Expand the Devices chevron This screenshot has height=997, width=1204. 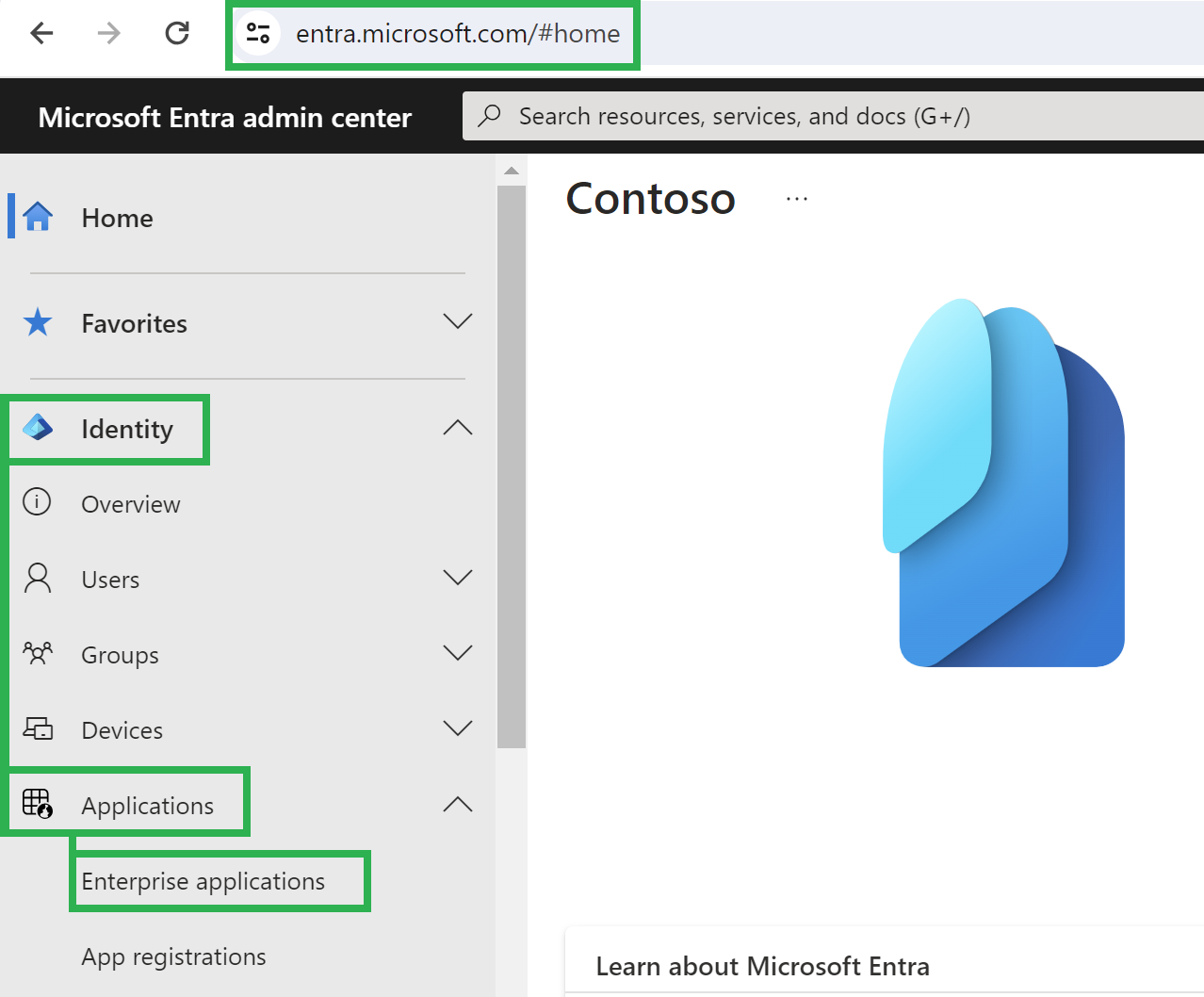tap(458, 728)
